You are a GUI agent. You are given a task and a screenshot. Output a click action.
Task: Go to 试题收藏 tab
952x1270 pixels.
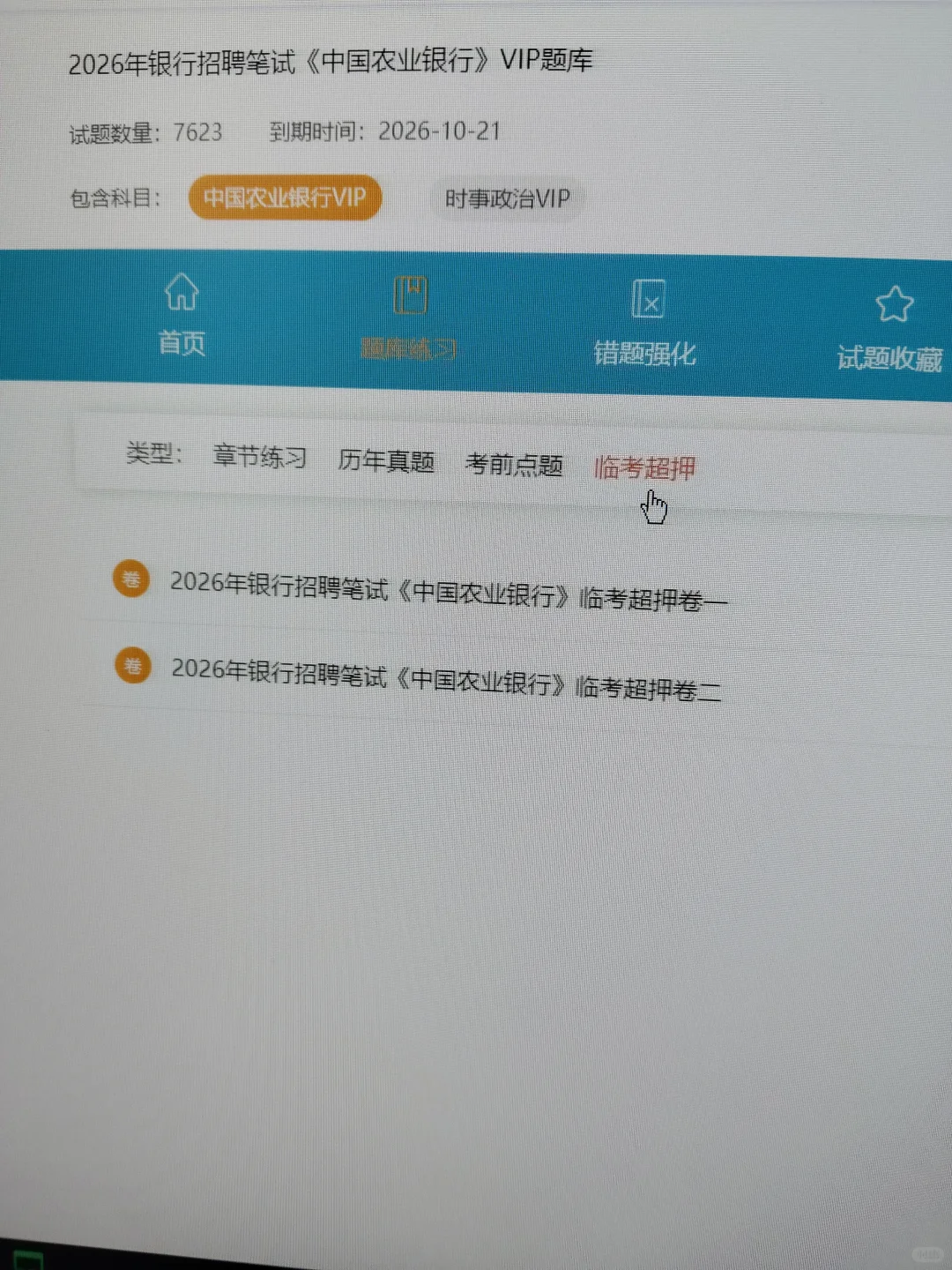(x=890, y=330)
